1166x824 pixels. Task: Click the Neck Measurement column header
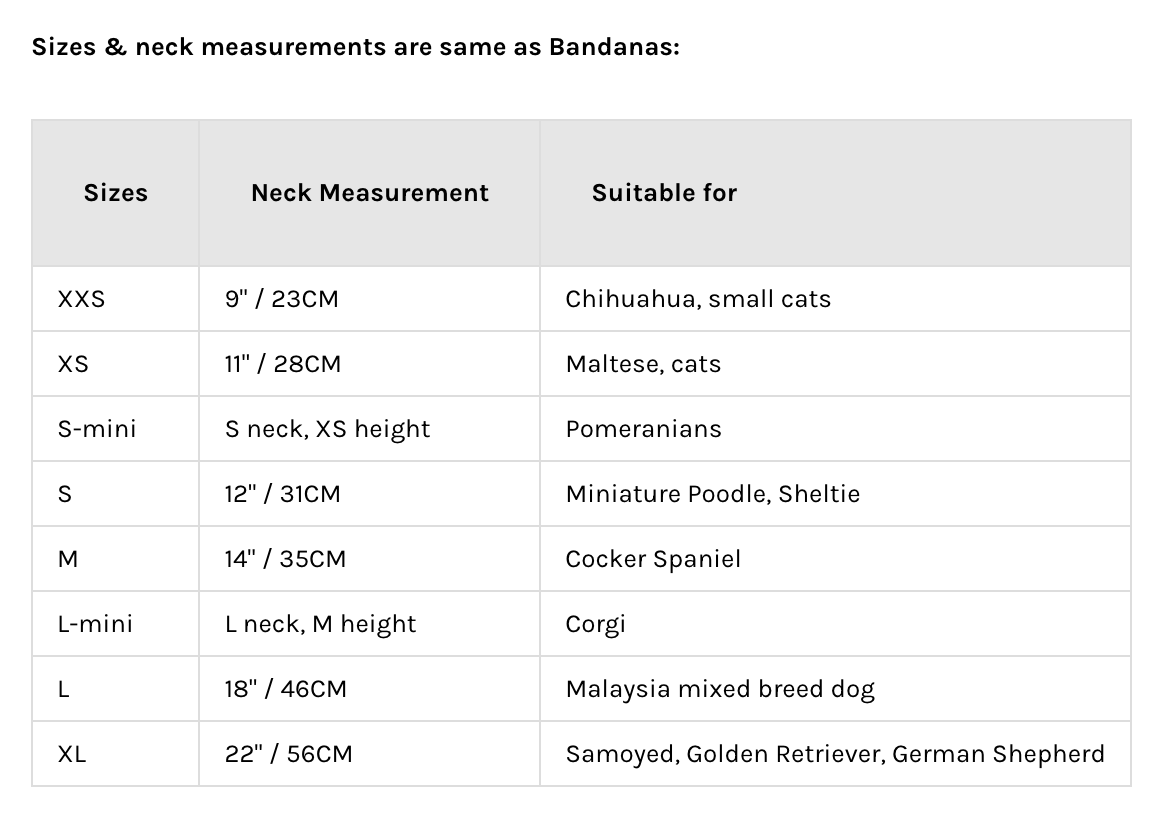(369, 193)
